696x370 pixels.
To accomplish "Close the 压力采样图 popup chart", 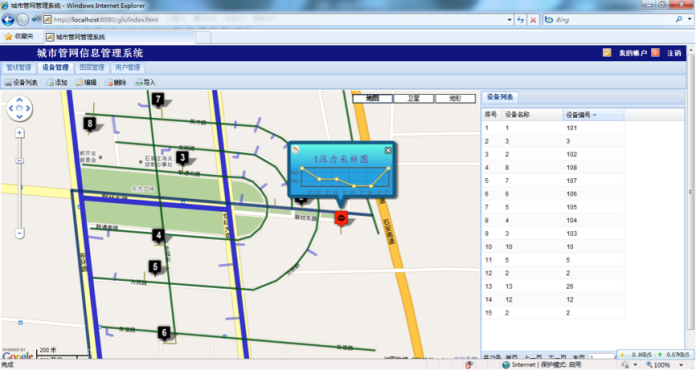I will coord(388,150).
